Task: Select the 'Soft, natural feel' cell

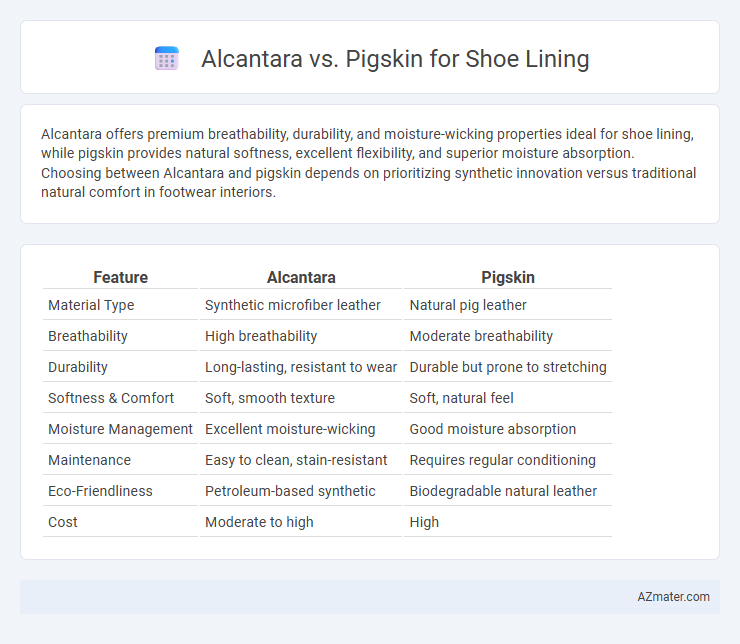Action: [461, 398]
